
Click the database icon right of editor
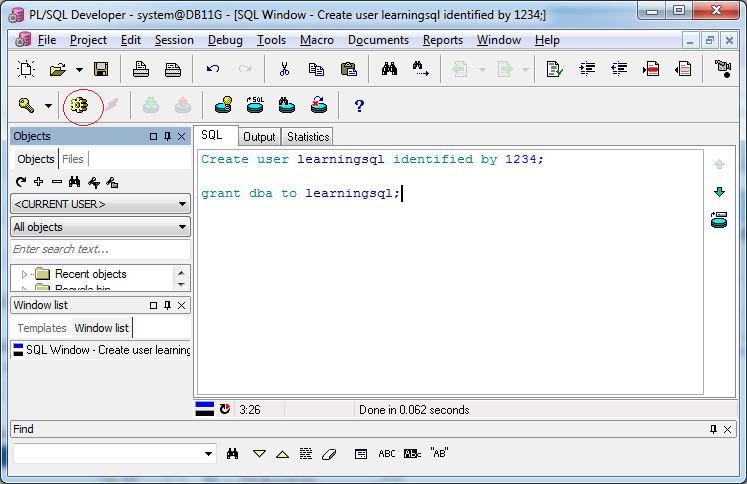coord(719,220)
